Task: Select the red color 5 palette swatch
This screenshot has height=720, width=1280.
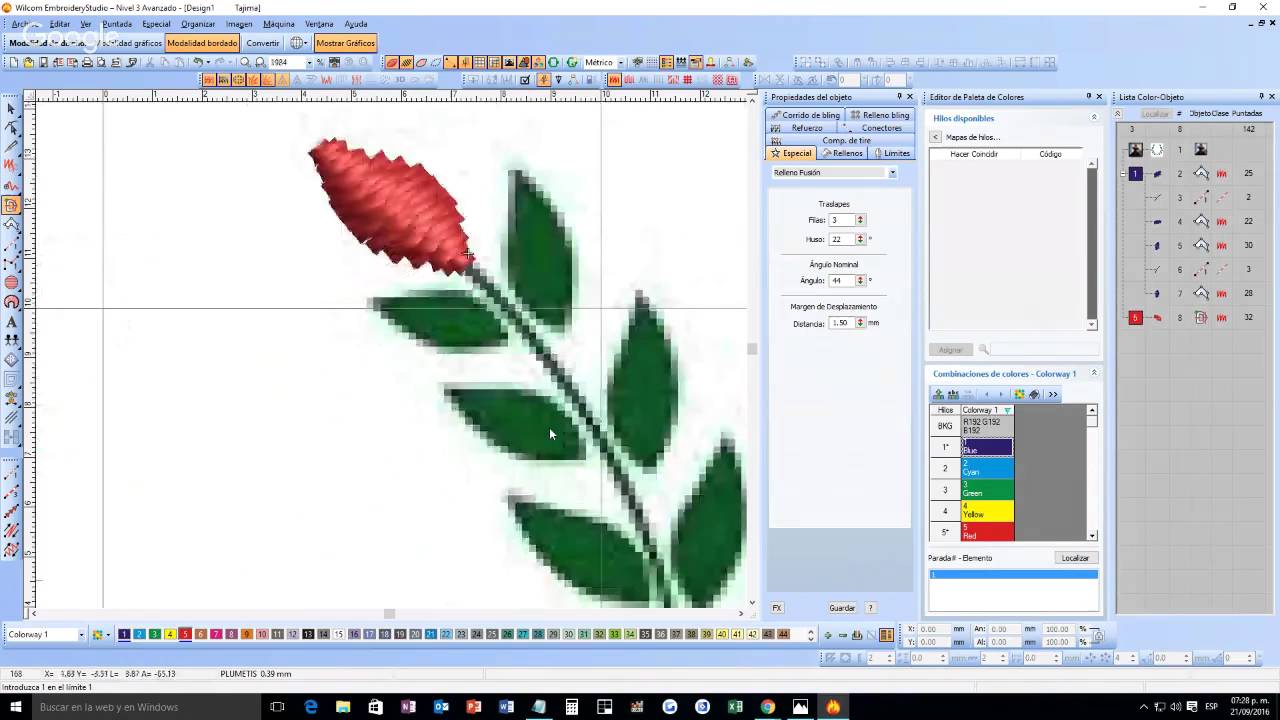Action: pyautogui.click(x=185, y=635)
